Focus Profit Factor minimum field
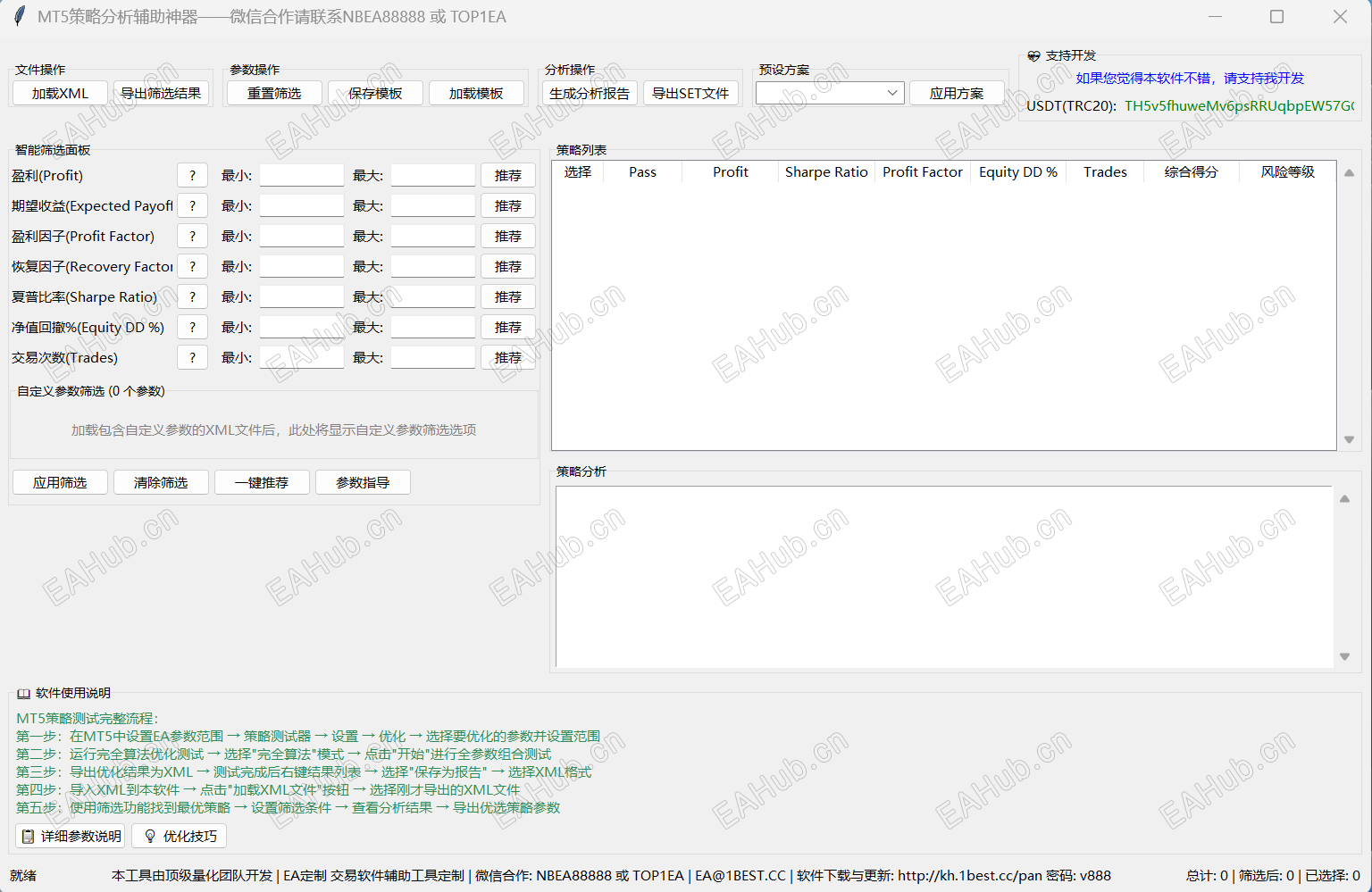Viewport: 1372px width, 892px height. pyautogui.click(x=302, y=237)
